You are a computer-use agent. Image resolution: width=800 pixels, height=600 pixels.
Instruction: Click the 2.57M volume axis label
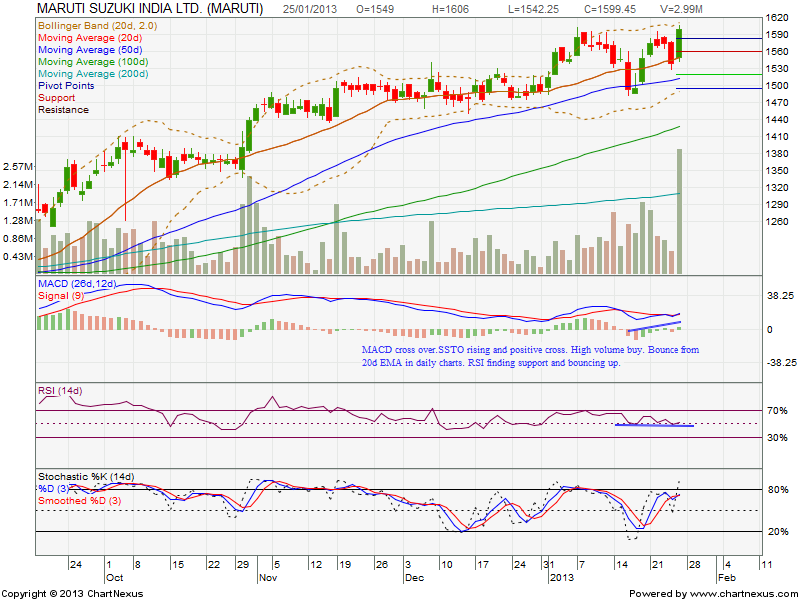point(18,167)
